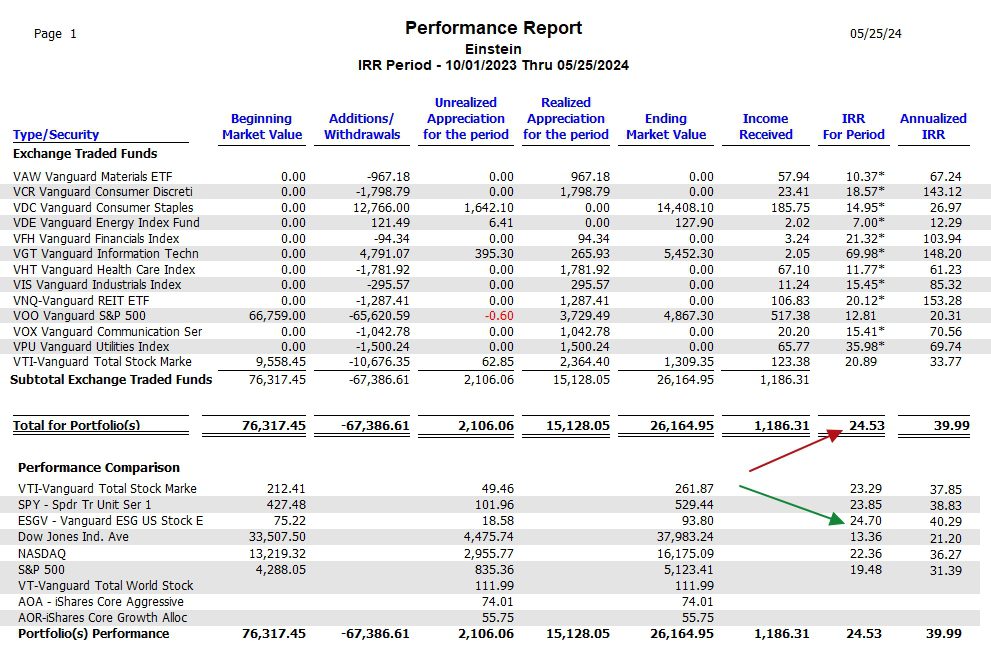Select the Performance Report title
This screenshot has width=991, height=653.
tap(494, 28)
